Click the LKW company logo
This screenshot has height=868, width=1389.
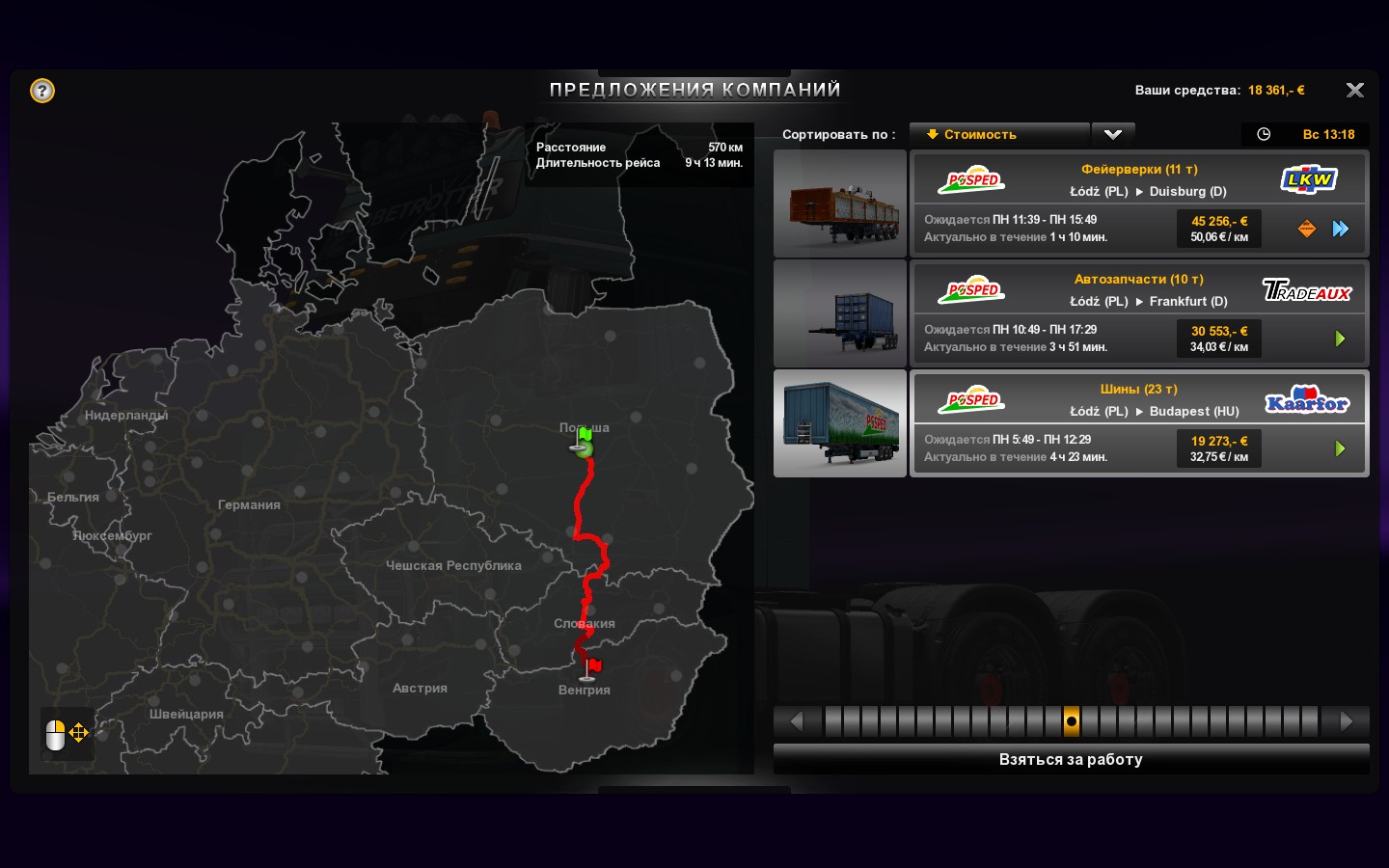coord(1308,179)
